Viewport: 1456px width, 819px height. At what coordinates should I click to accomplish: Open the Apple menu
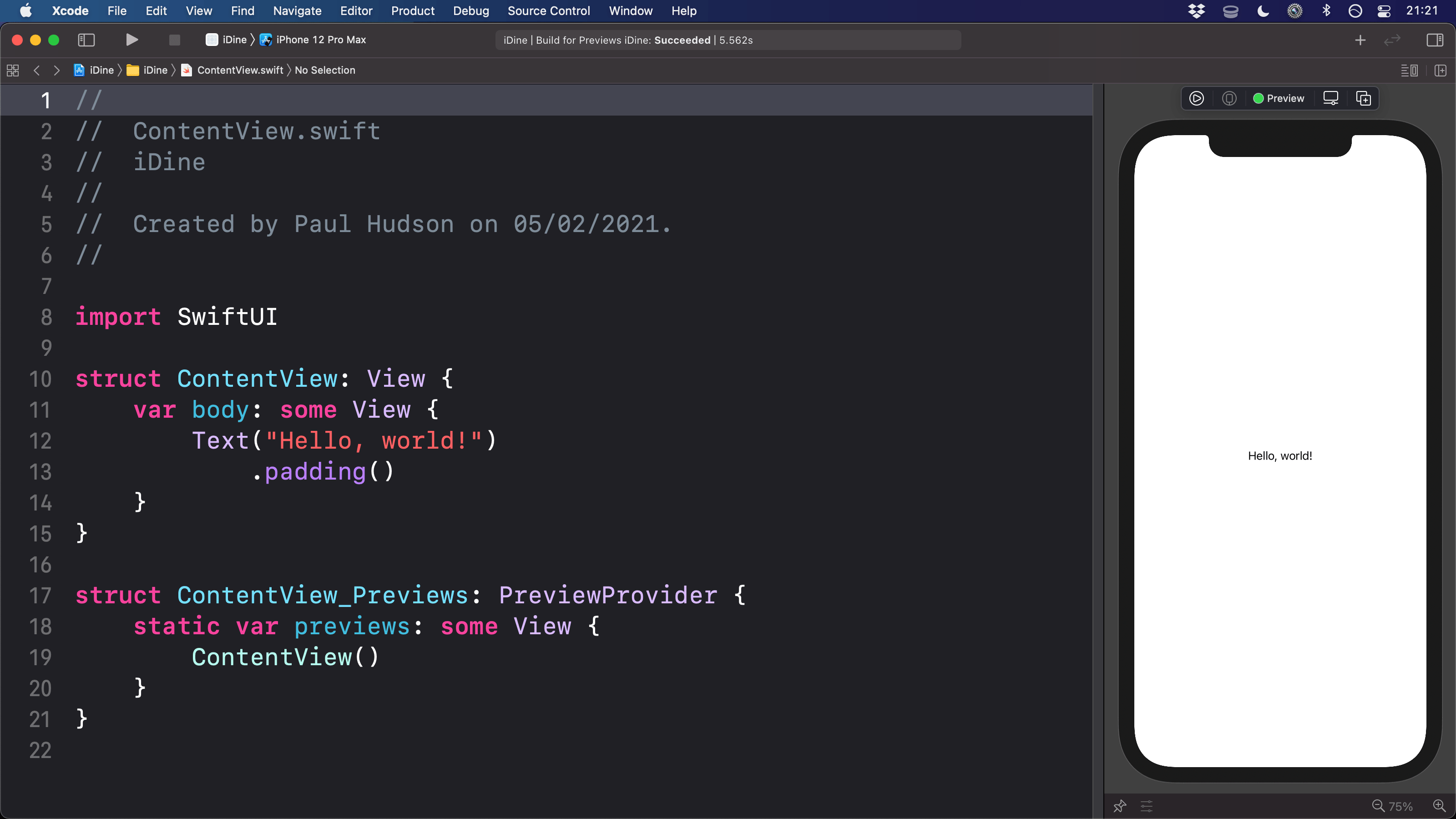tap(26, 11)
